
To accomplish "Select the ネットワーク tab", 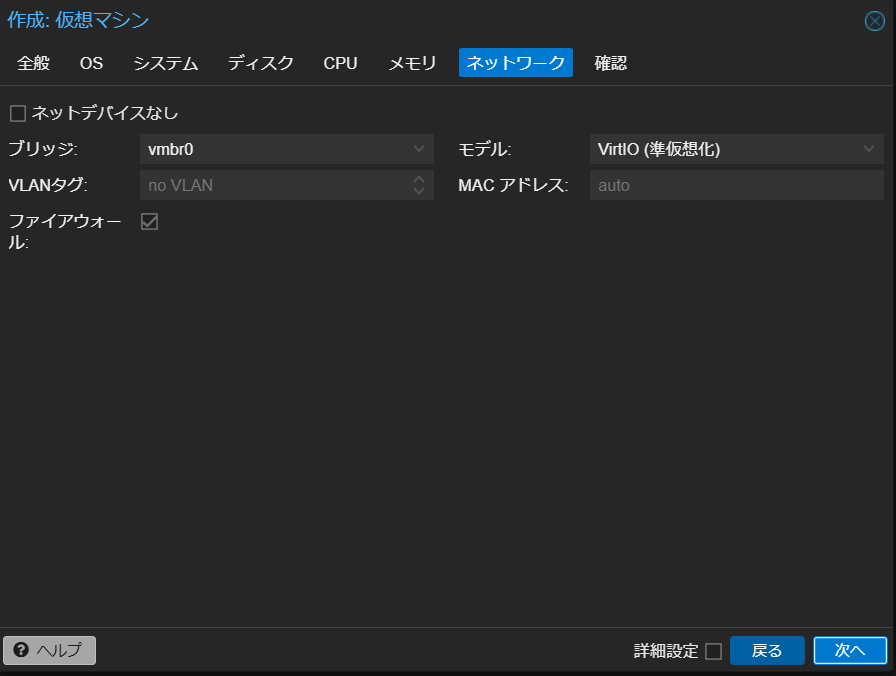I will tap(515, 63).
